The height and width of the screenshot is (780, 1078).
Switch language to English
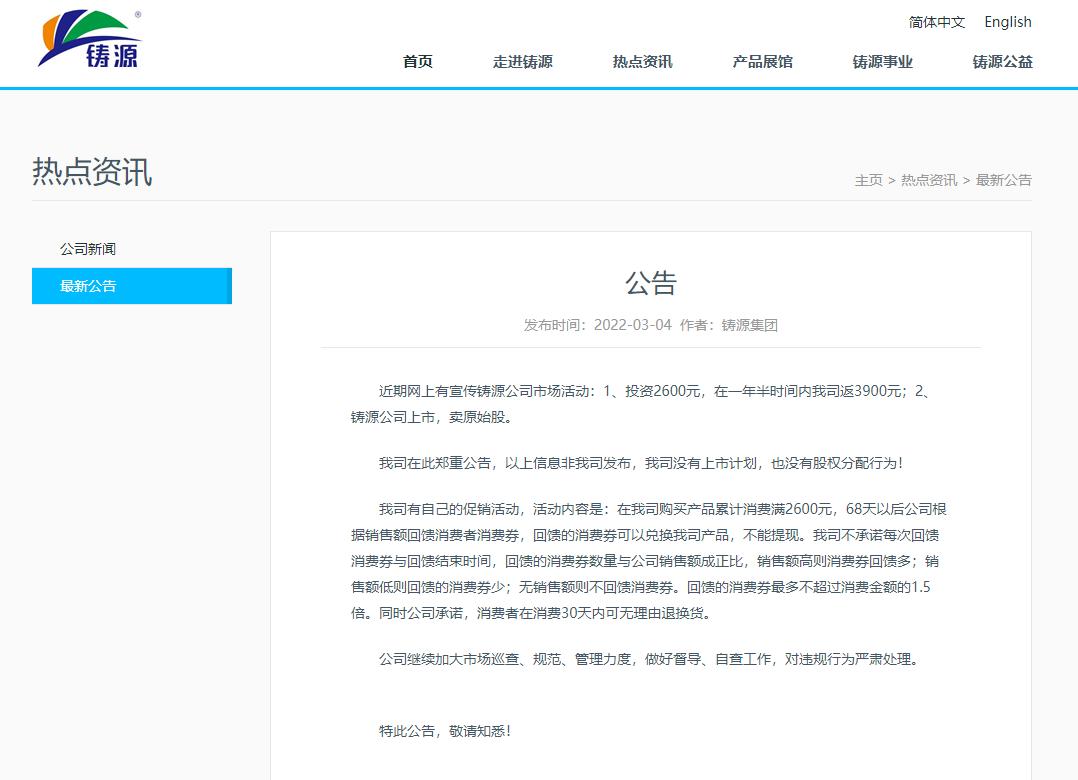(x=1008, y=22)
